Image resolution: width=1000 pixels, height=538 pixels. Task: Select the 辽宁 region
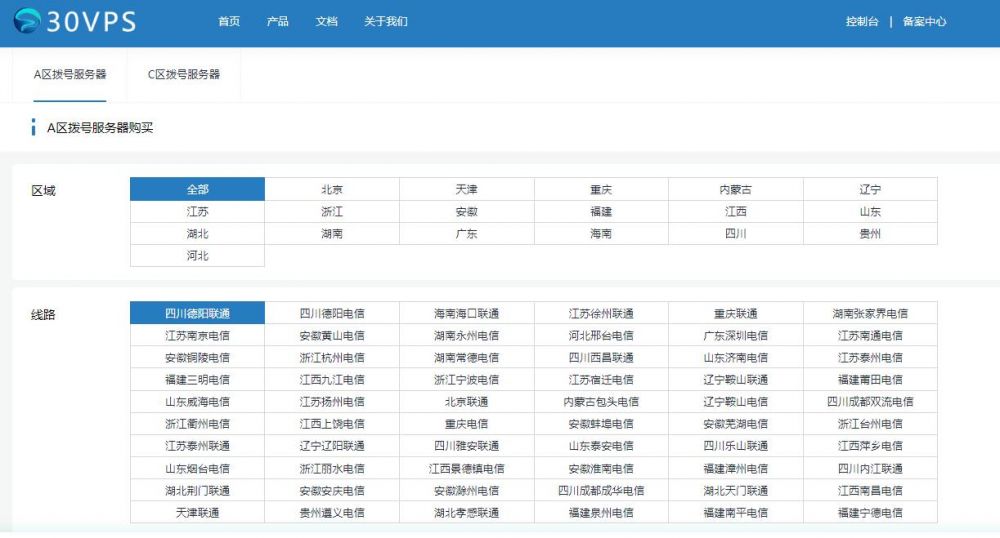pyautogui.click(x=870, y=189)
